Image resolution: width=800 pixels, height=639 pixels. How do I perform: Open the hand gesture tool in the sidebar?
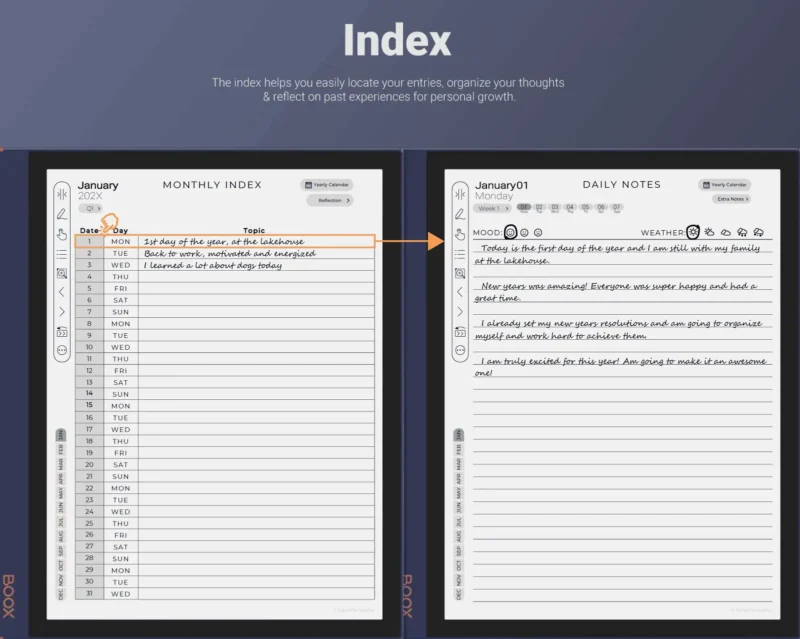tap(60, 234)
